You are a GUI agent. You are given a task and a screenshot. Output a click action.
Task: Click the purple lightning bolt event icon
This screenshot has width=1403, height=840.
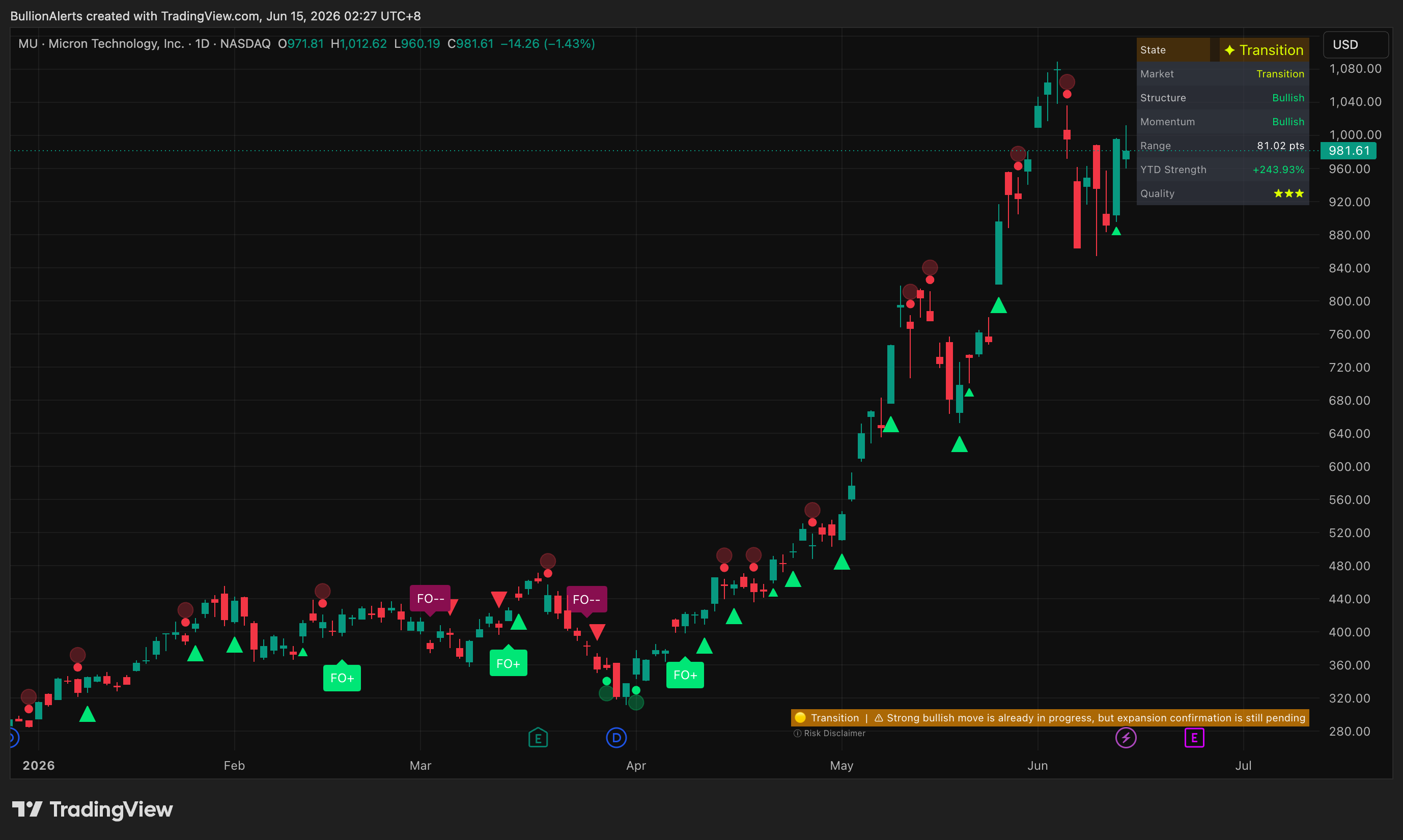coord(1126,738)
